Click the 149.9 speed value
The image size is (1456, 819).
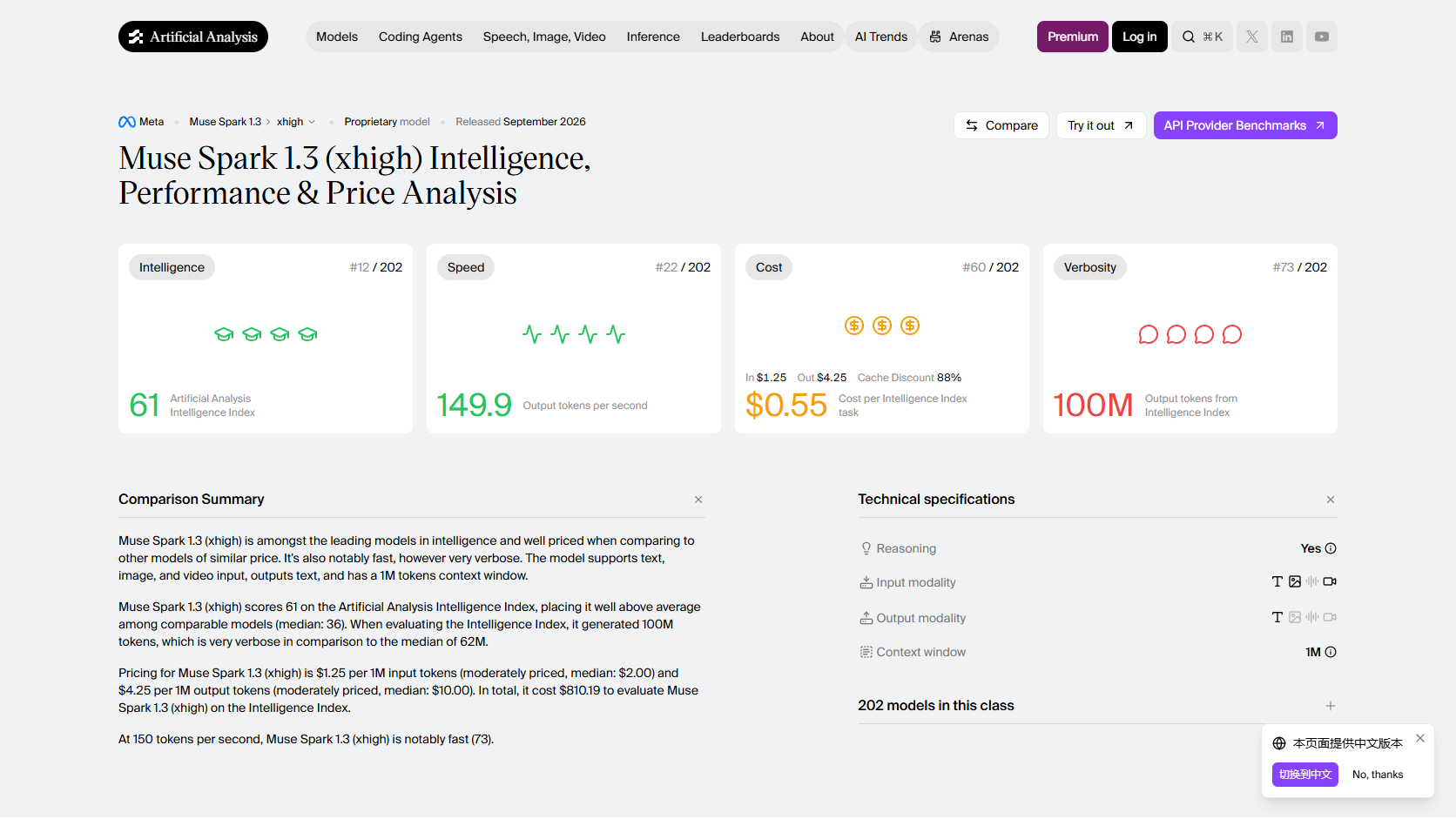coord(474,405)
